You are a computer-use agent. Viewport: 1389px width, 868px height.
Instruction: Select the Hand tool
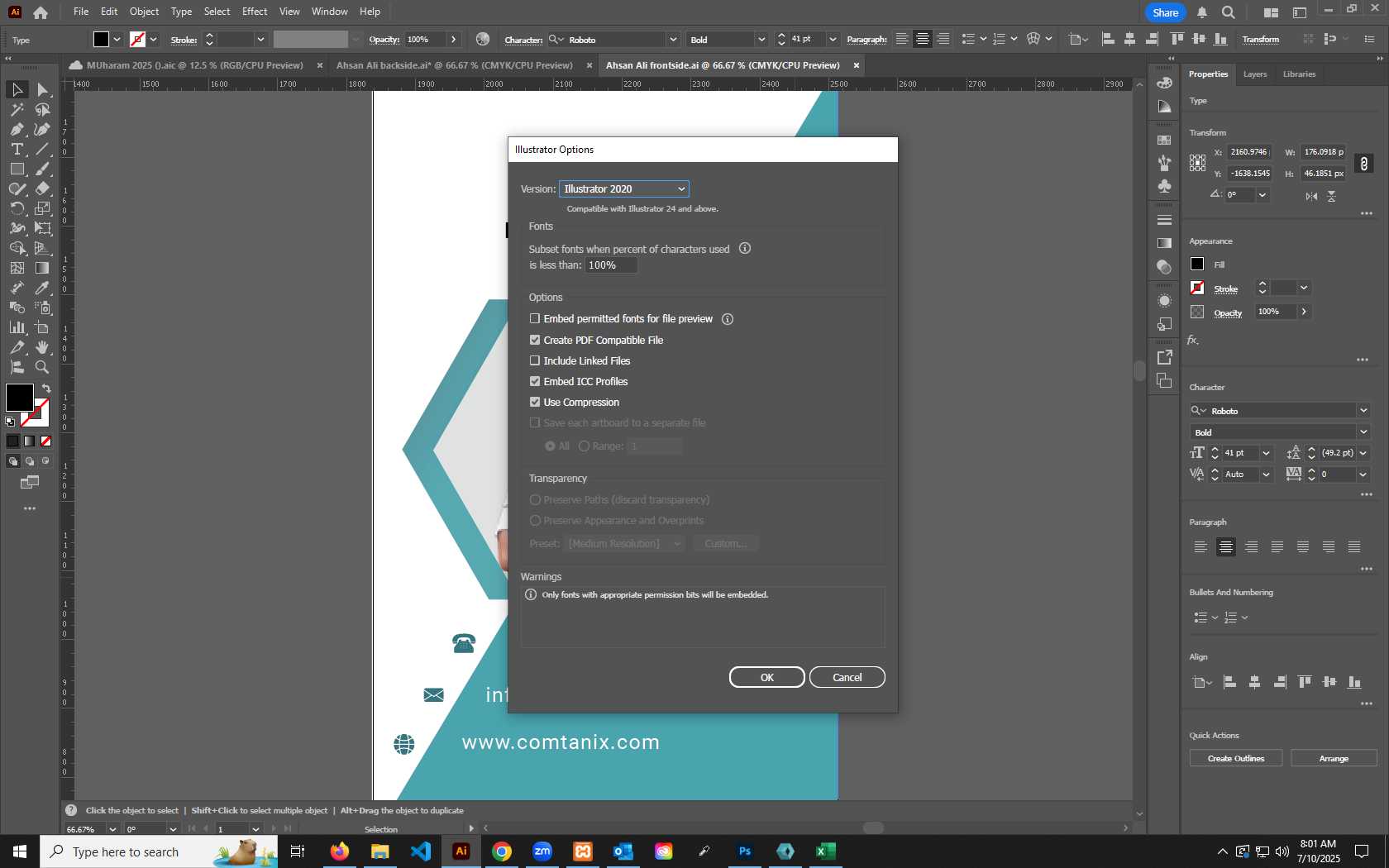pos(43,347)
